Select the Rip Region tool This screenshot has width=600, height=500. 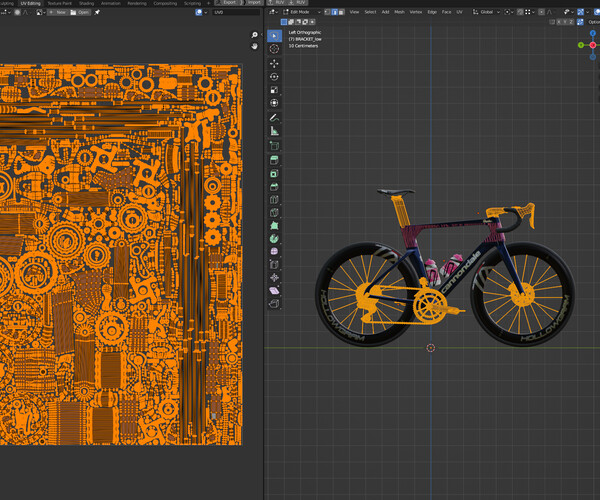(x=274, y=304)
